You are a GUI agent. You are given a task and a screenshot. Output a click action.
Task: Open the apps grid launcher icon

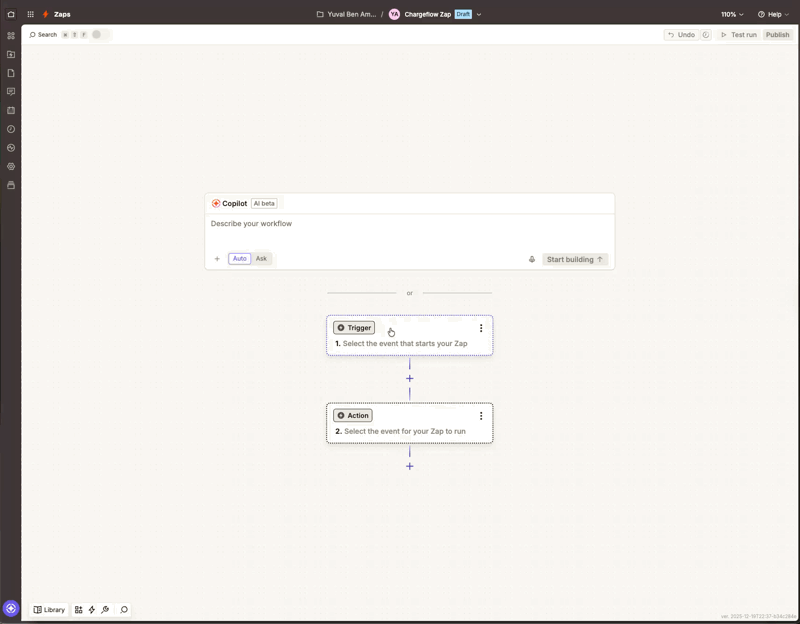click(31, 14)
